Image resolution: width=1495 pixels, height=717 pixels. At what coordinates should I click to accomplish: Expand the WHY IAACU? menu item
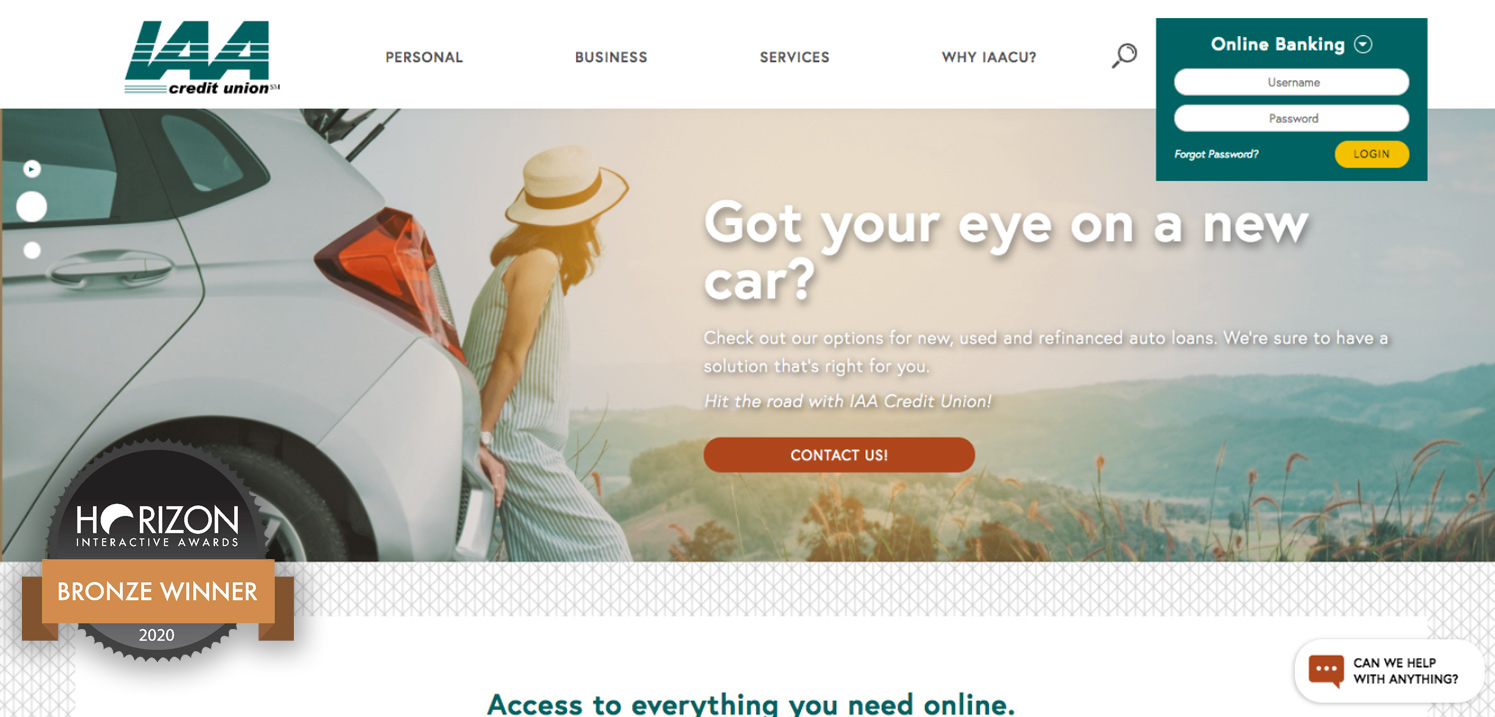(989, 58)
